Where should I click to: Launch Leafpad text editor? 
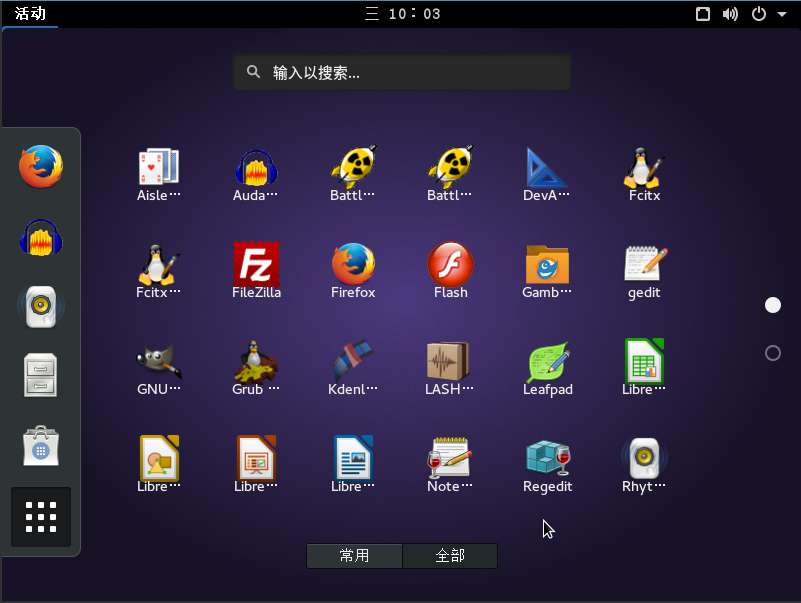pos(548,369)
